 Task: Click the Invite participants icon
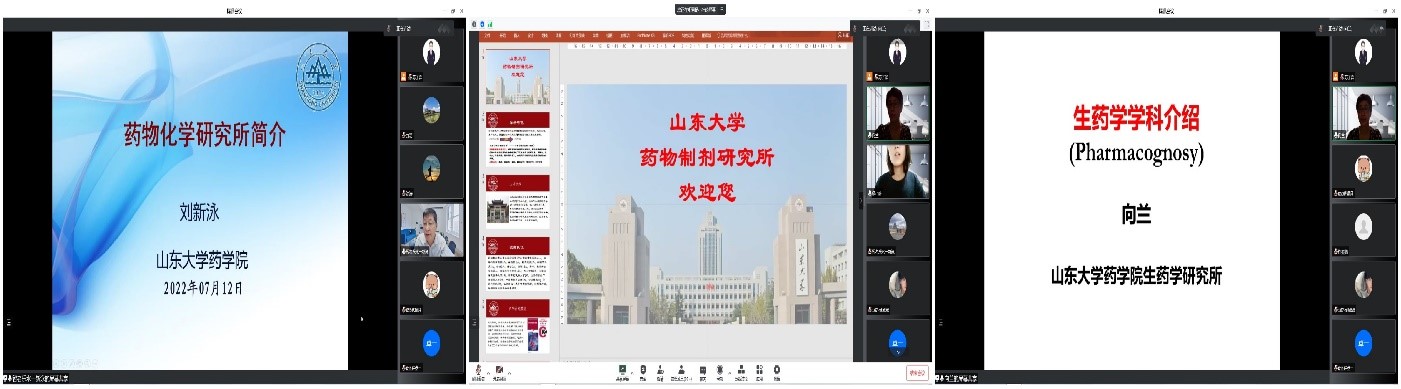(660, 372)
